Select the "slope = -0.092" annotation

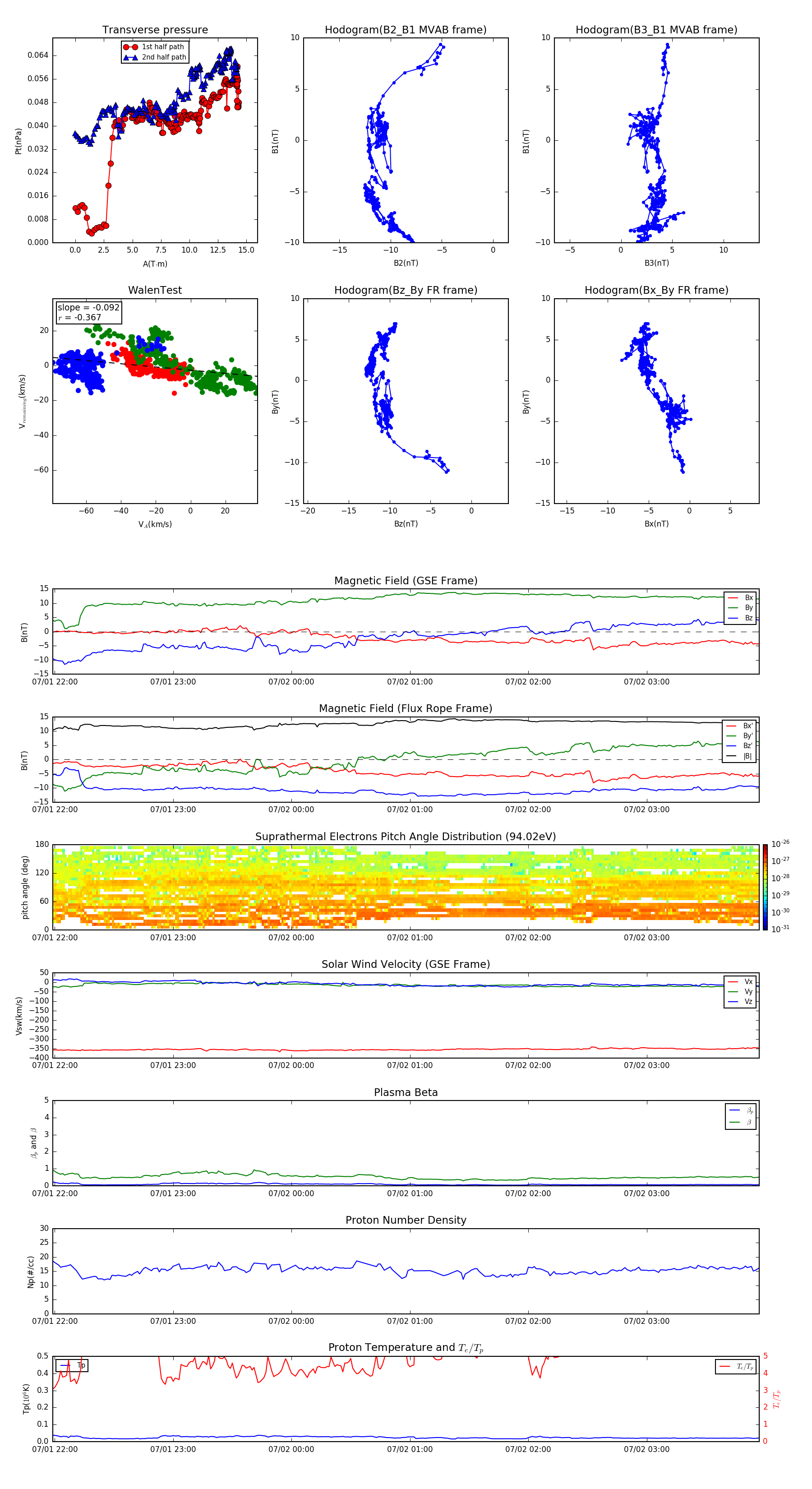click(x=88, y=308)
